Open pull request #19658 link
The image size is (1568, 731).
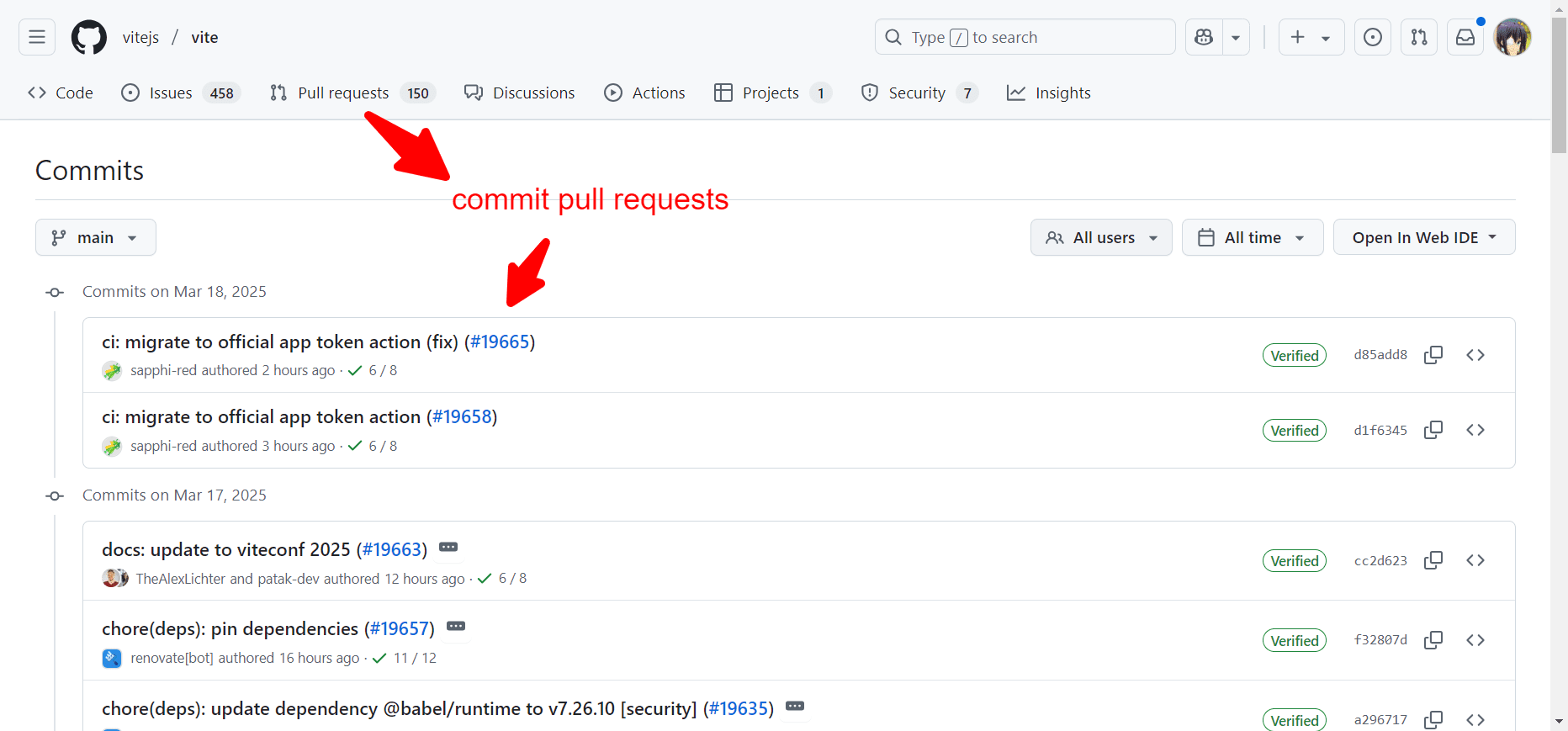coord(462,416)
